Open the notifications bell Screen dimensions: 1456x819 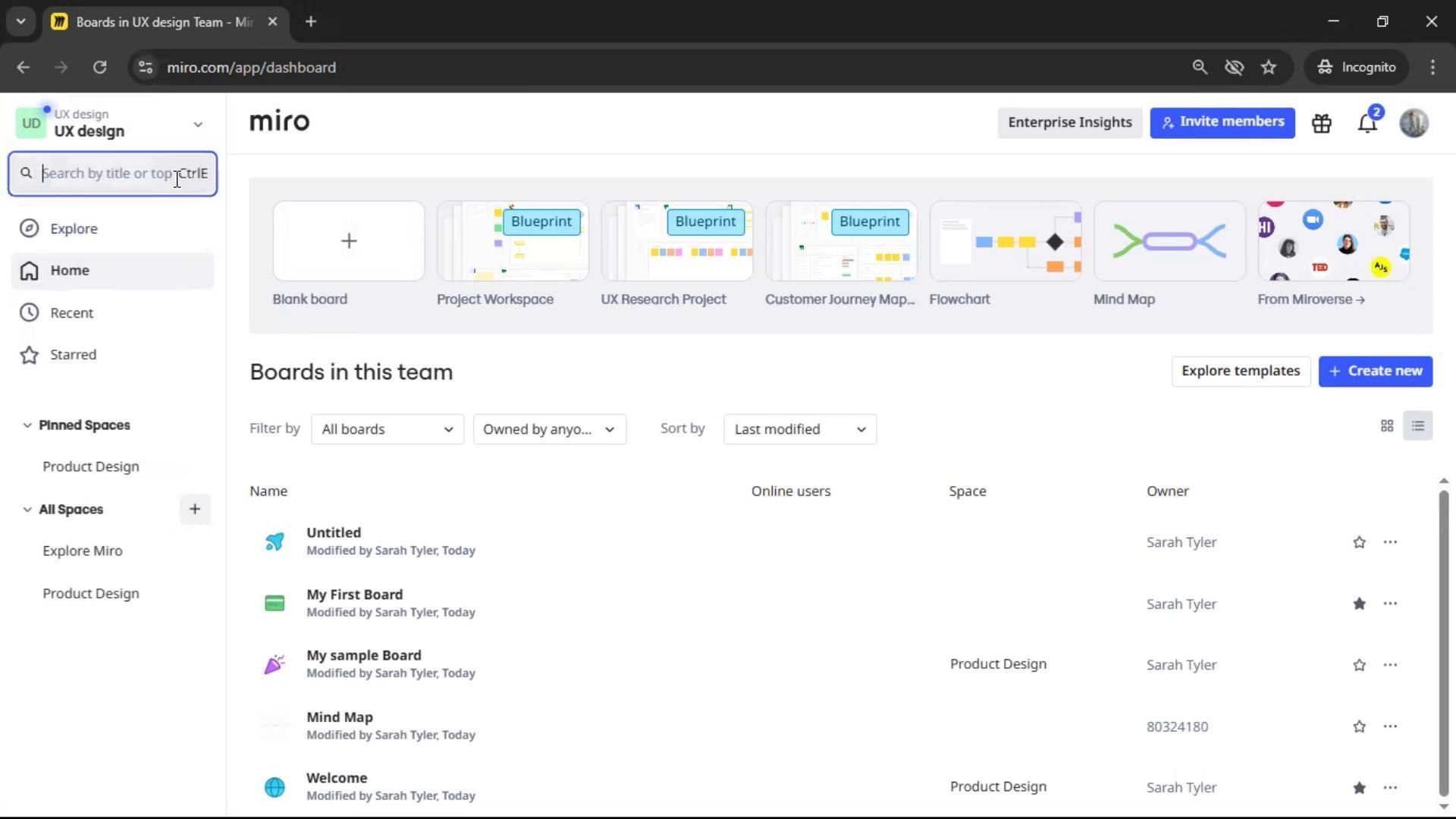[1367, 123]
